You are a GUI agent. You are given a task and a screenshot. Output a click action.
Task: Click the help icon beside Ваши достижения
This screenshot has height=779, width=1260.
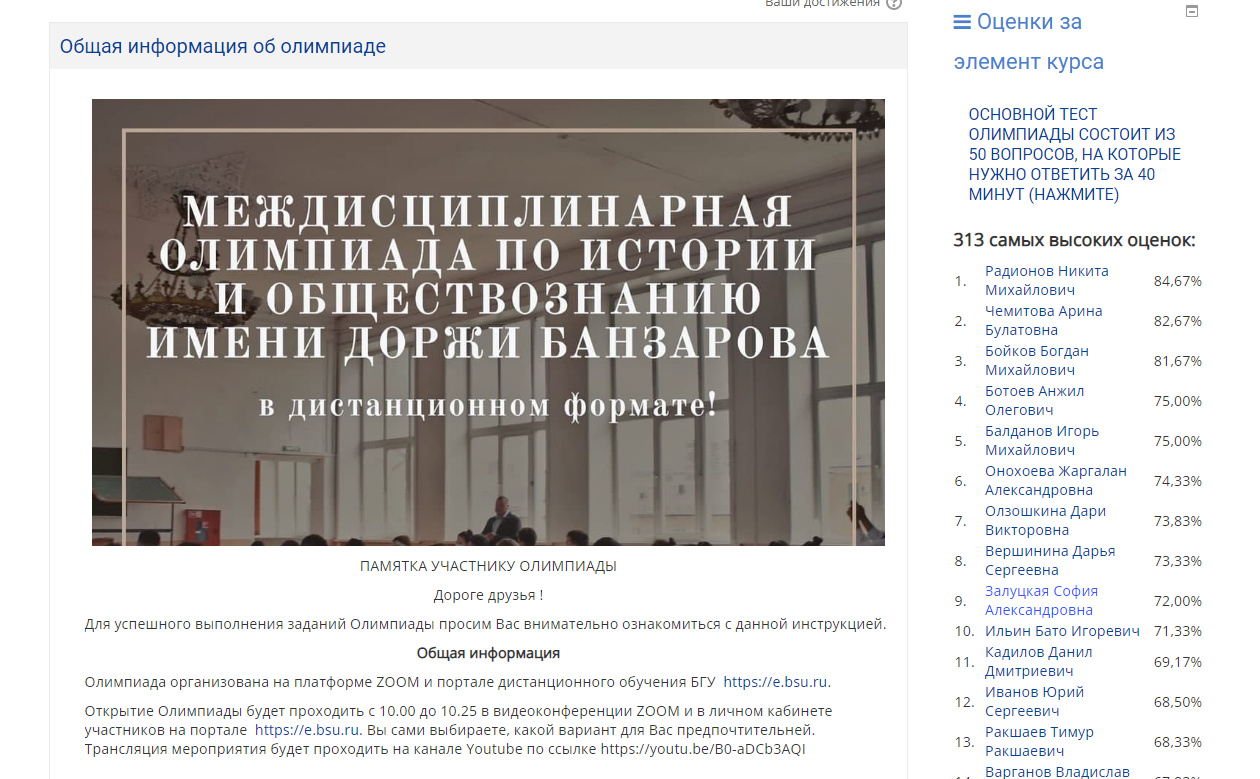click(893, 4)
